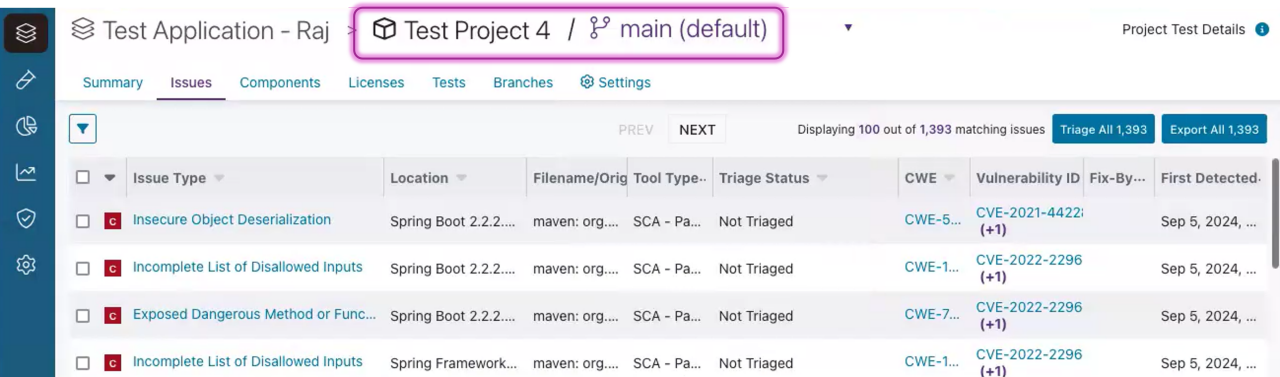Viewport: 1280px width, 377px height.
Task: Check the Insecure Object Deserialization row checkbox
Action: tap(83, 221)
